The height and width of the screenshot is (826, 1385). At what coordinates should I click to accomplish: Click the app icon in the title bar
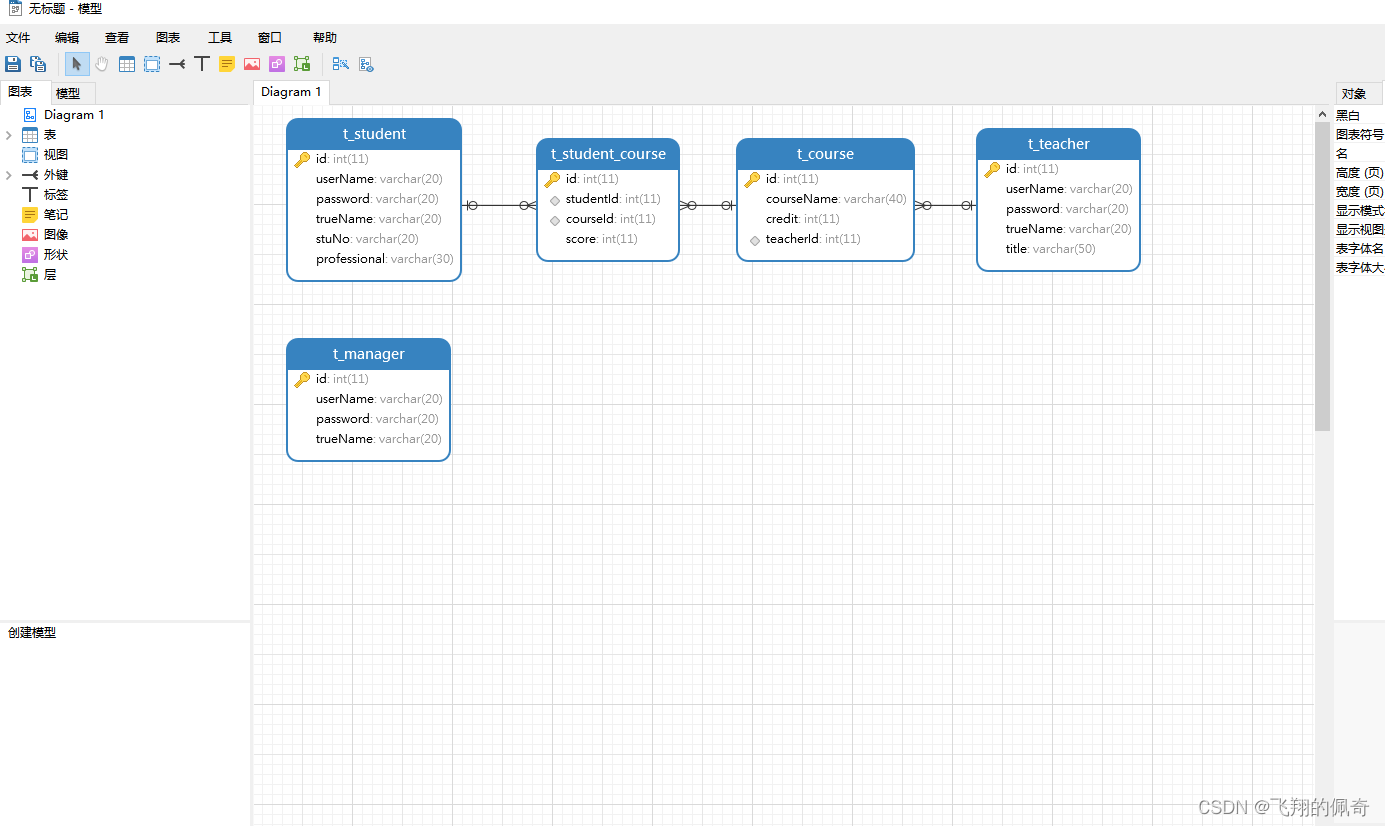15,8
